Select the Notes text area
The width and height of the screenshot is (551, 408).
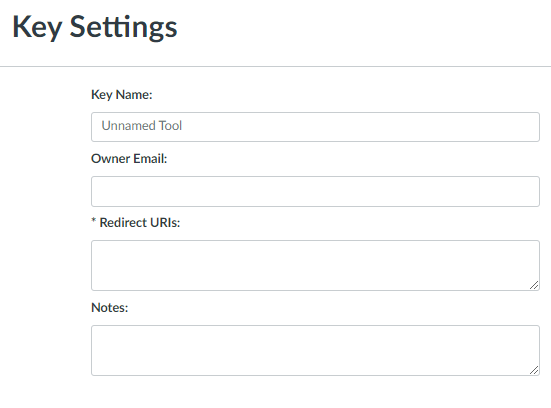point(315,350)
